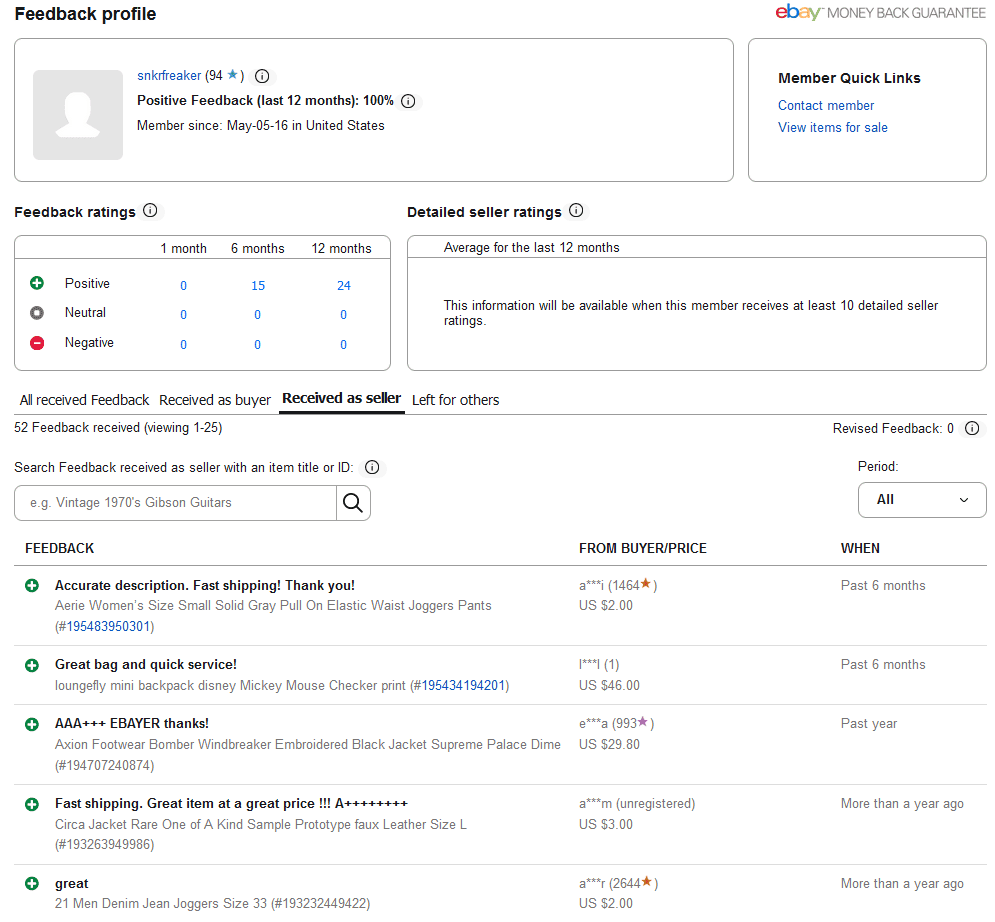Click the eBay logo
The width and height of the screenshot is (995, 922).
pos(798,12)
